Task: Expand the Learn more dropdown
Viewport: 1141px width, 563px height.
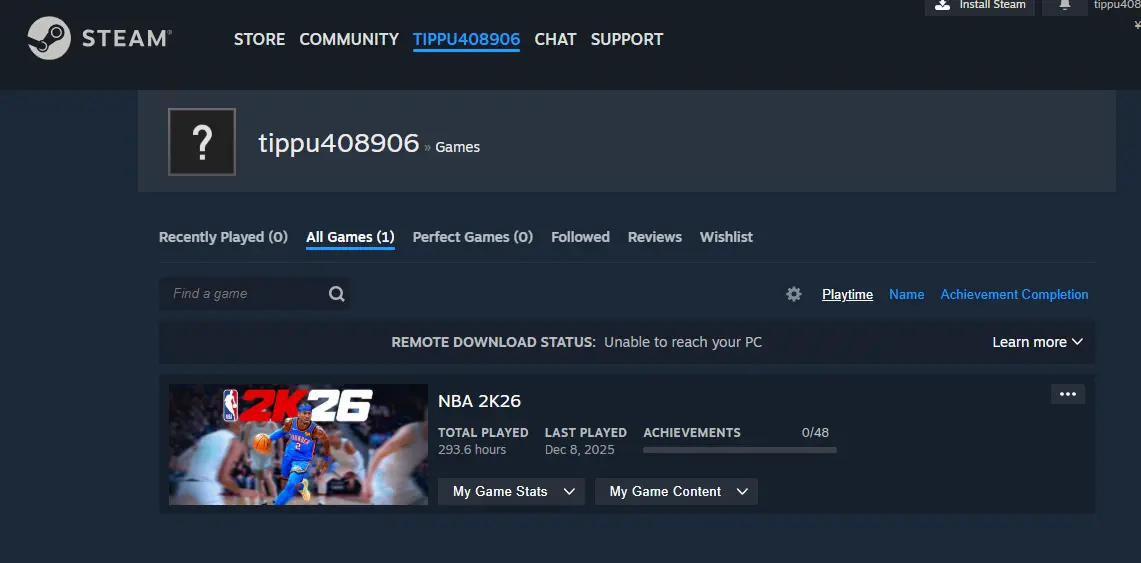Action: (x=1038, y=342)
